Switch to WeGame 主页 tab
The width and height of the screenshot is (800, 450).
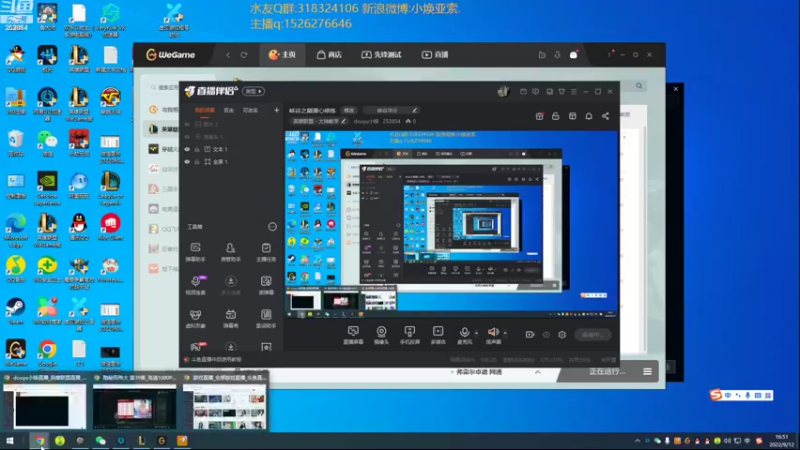(283, 55)
